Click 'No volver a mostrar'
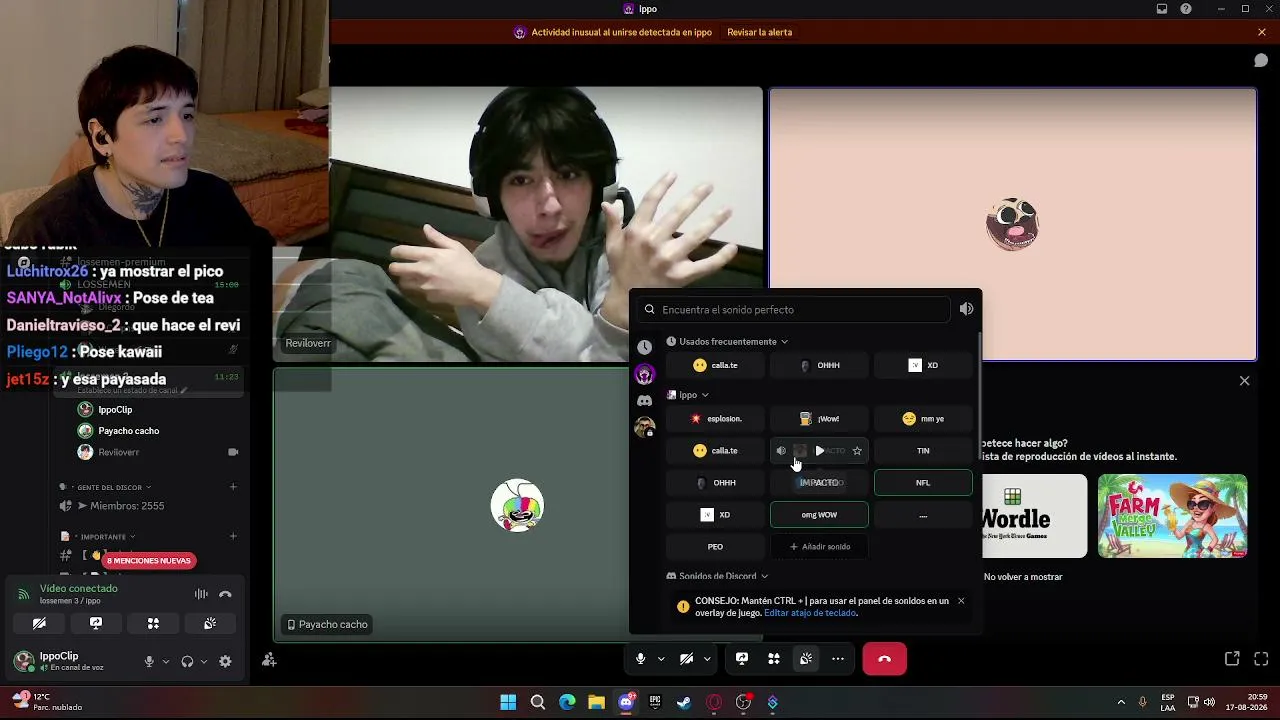Viewport: 1280px width, 720px height. pos(1023,577)
